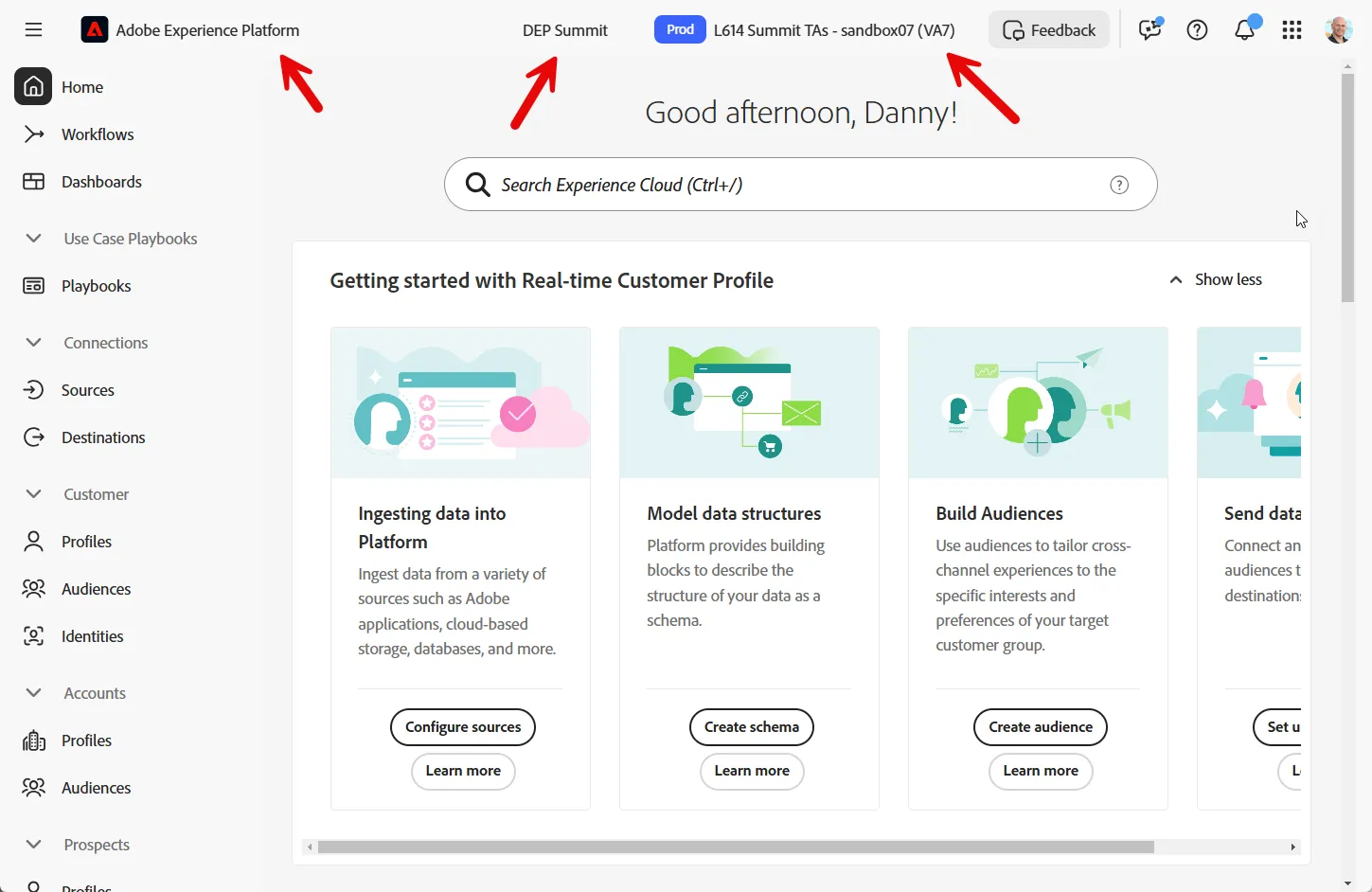Open the app switcher grid icon

(x=1292, y=30)
